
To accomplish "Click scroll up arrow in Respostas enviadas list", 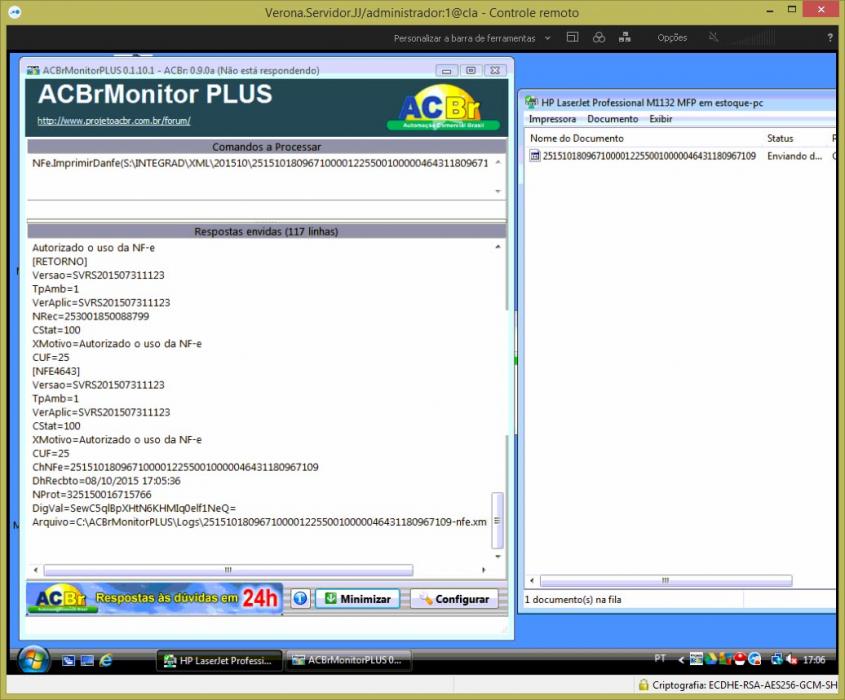I will tap(498, 247).
